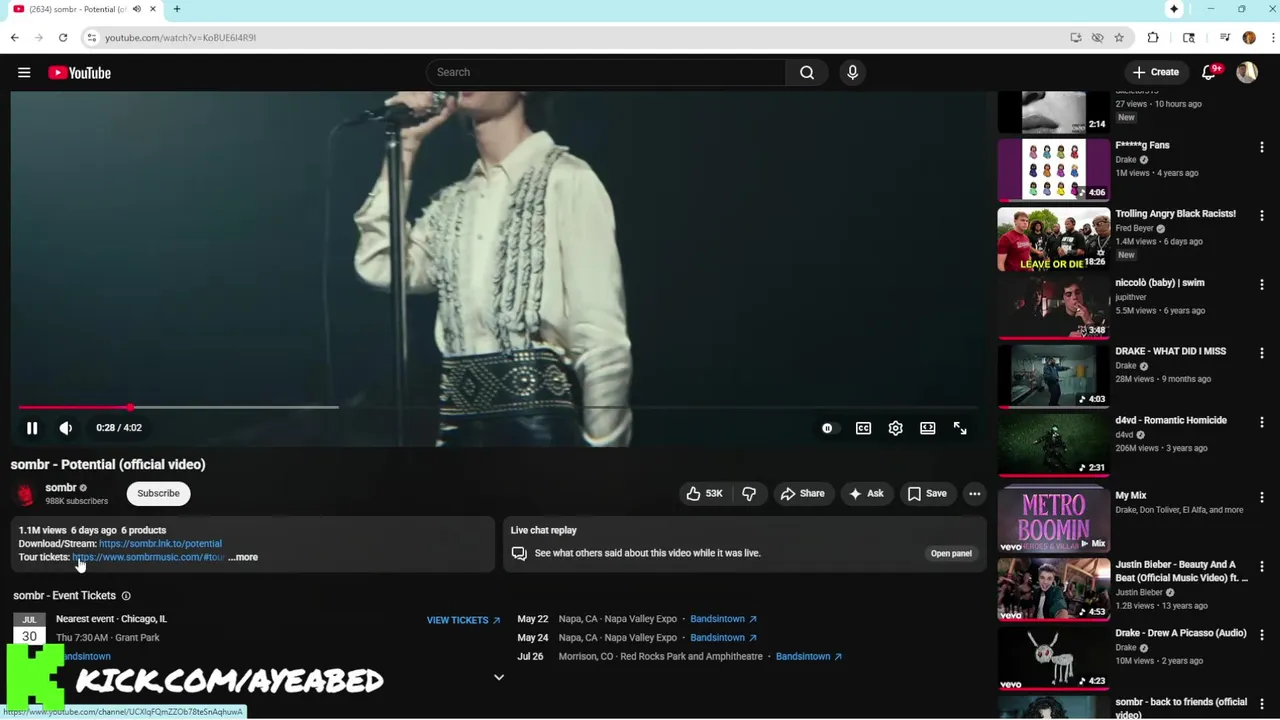This screenshot has width=1280, height=720.
Task: Show info about Event Tickets
Action: 126,596
